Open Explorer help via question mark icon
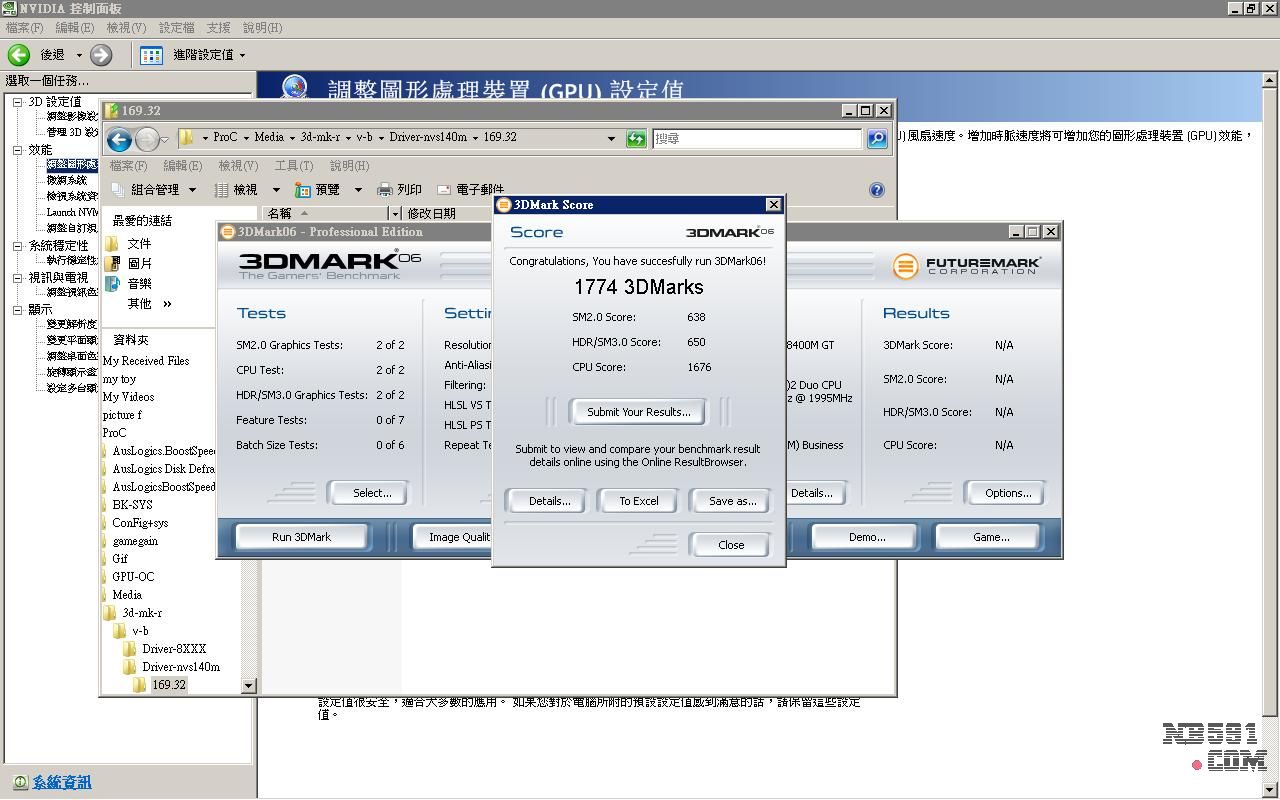Viewport: 1280px width, 800px height. (877, 190)
